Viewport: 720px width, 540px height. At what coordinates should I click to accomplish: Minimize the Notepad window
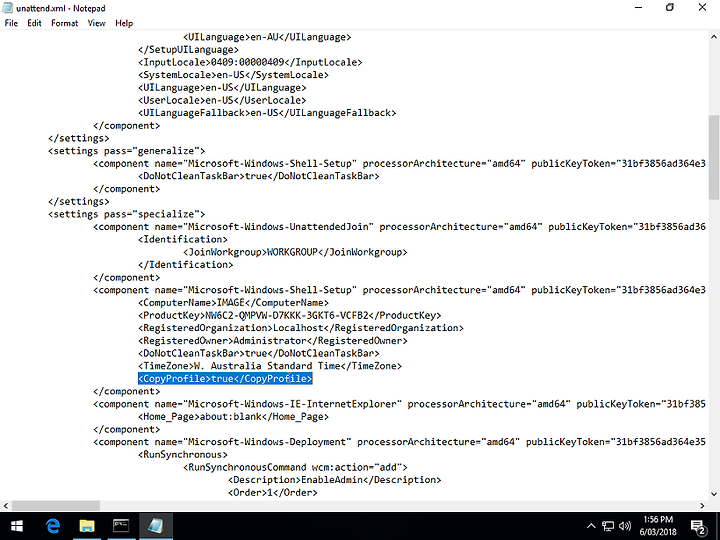click(638, 8)
